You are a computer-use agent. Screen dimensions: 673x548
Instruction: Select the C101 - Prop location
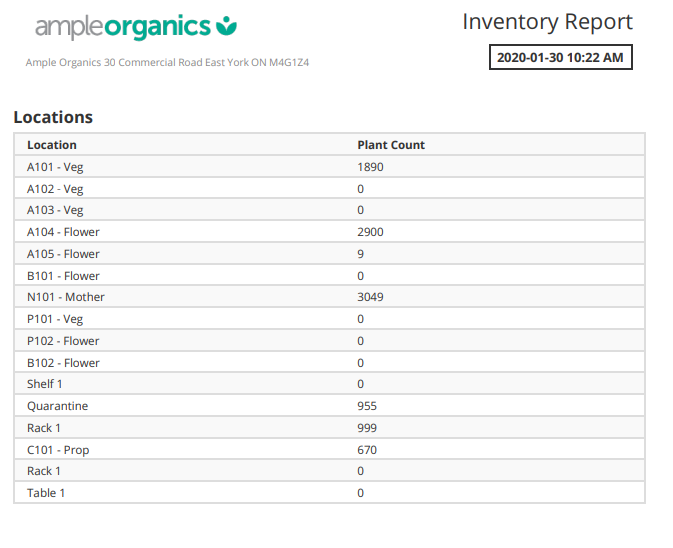58,450
